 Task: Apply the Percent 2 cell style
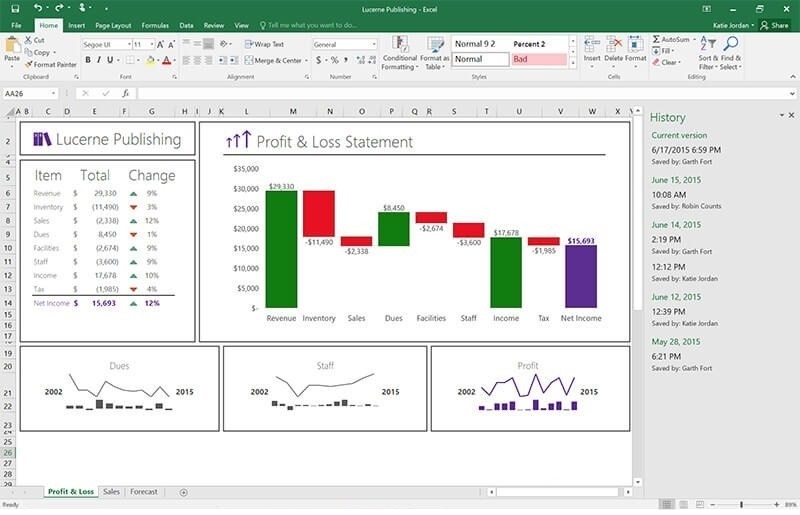click(x=539, y=44)
